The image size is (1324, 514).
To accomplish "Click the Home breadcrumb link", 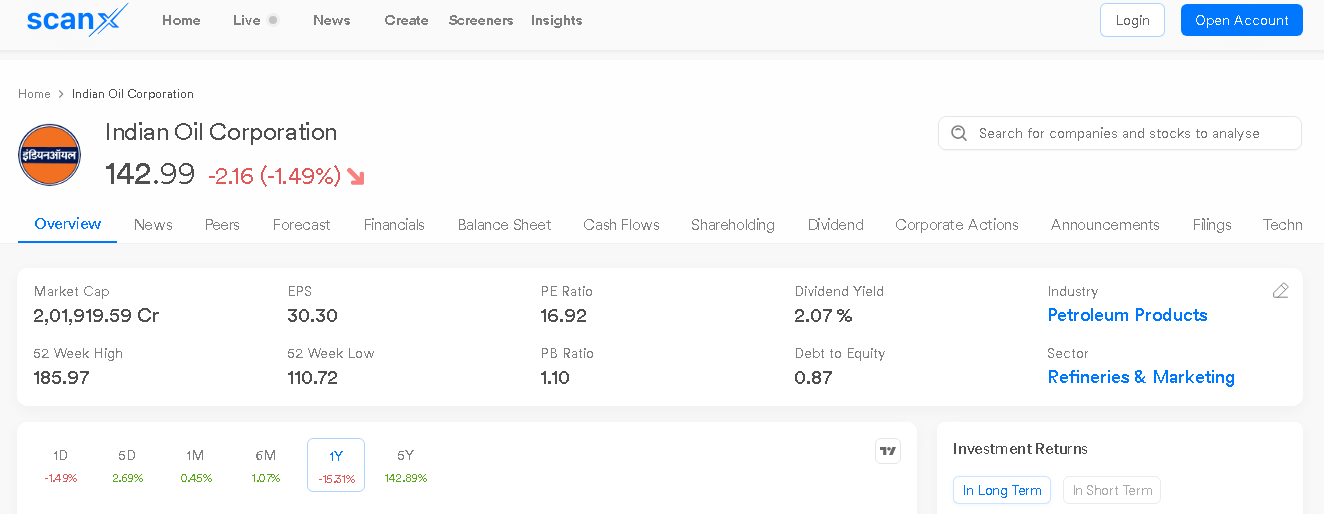I will (x=34, y=94).
